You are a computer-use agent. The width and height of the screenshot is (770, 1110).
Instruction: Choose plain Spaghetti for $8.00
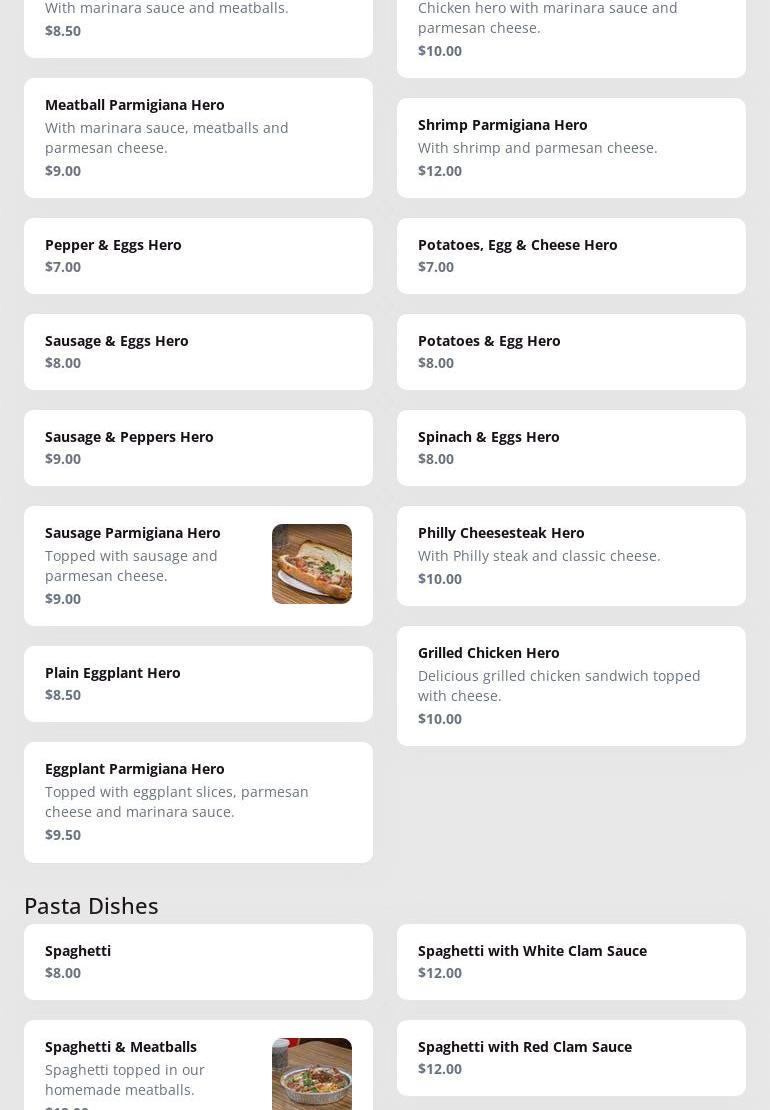tap(198, 962)
